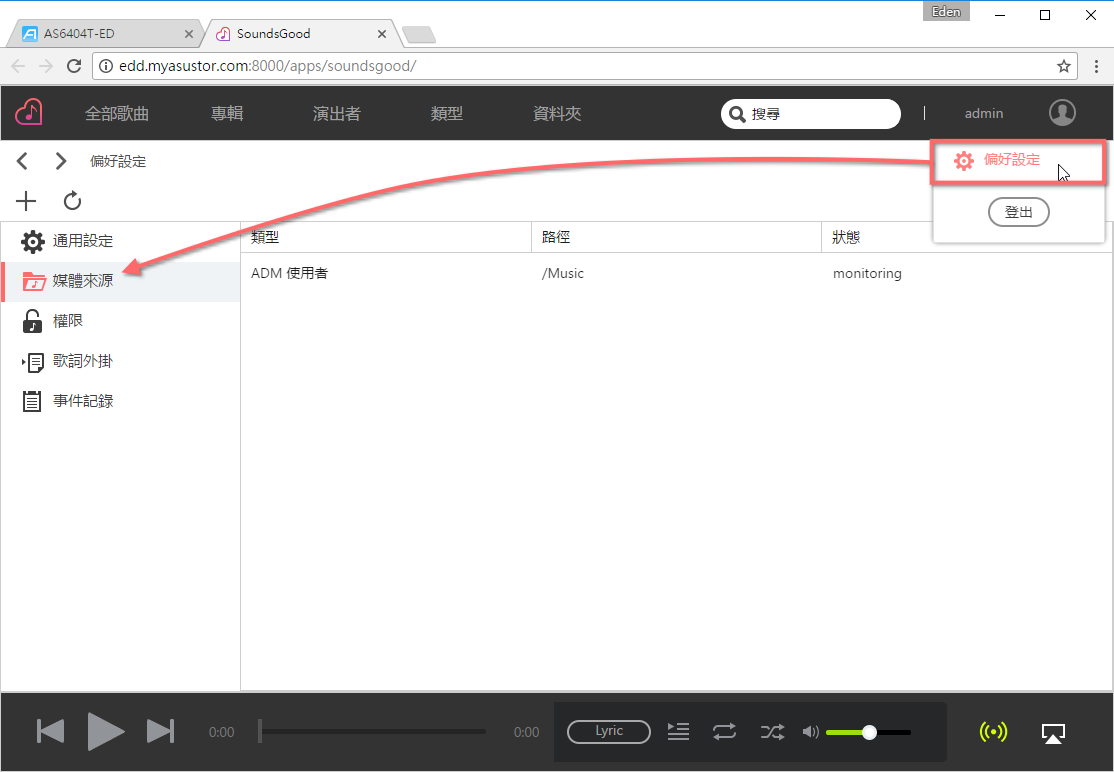Click the site information icon
This screenshot has height=772, width=1114.
pos(106,66)
